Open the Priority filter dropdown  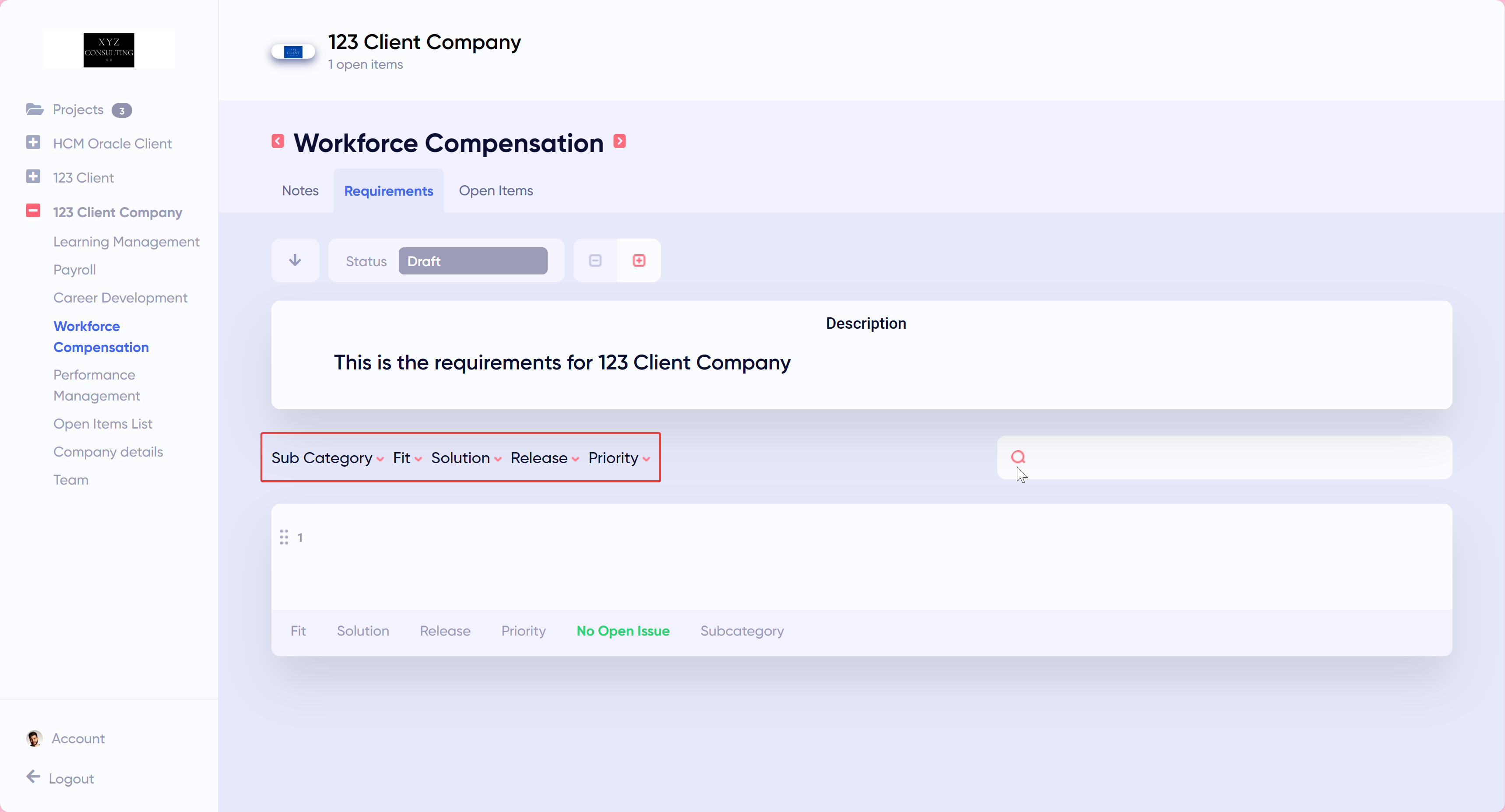click(x=619, y=458)
